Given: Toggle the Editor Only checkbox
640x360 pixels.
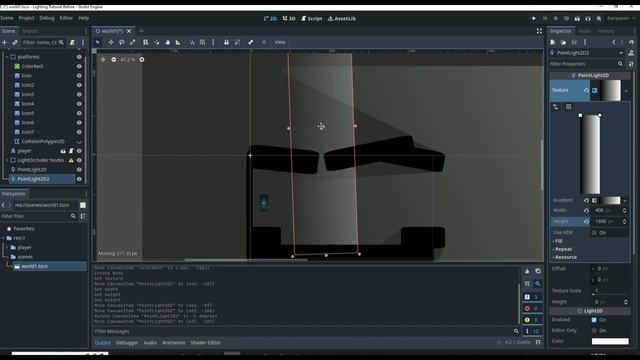Looking at the screenshot, I should [x=594, y=330].
